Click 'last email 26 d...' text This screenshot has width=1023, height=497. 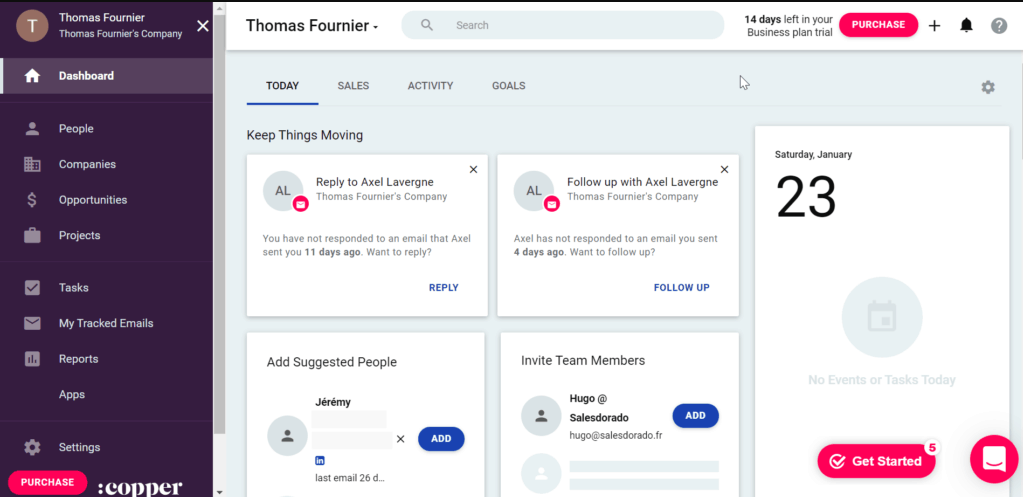click(x=350, y=478)
